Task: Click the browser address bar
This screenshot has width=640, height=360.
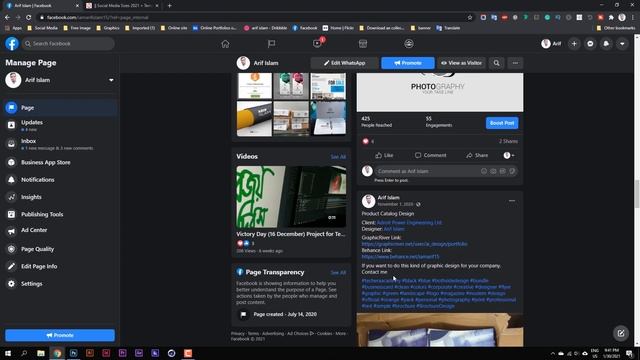Action: [253, 18]
